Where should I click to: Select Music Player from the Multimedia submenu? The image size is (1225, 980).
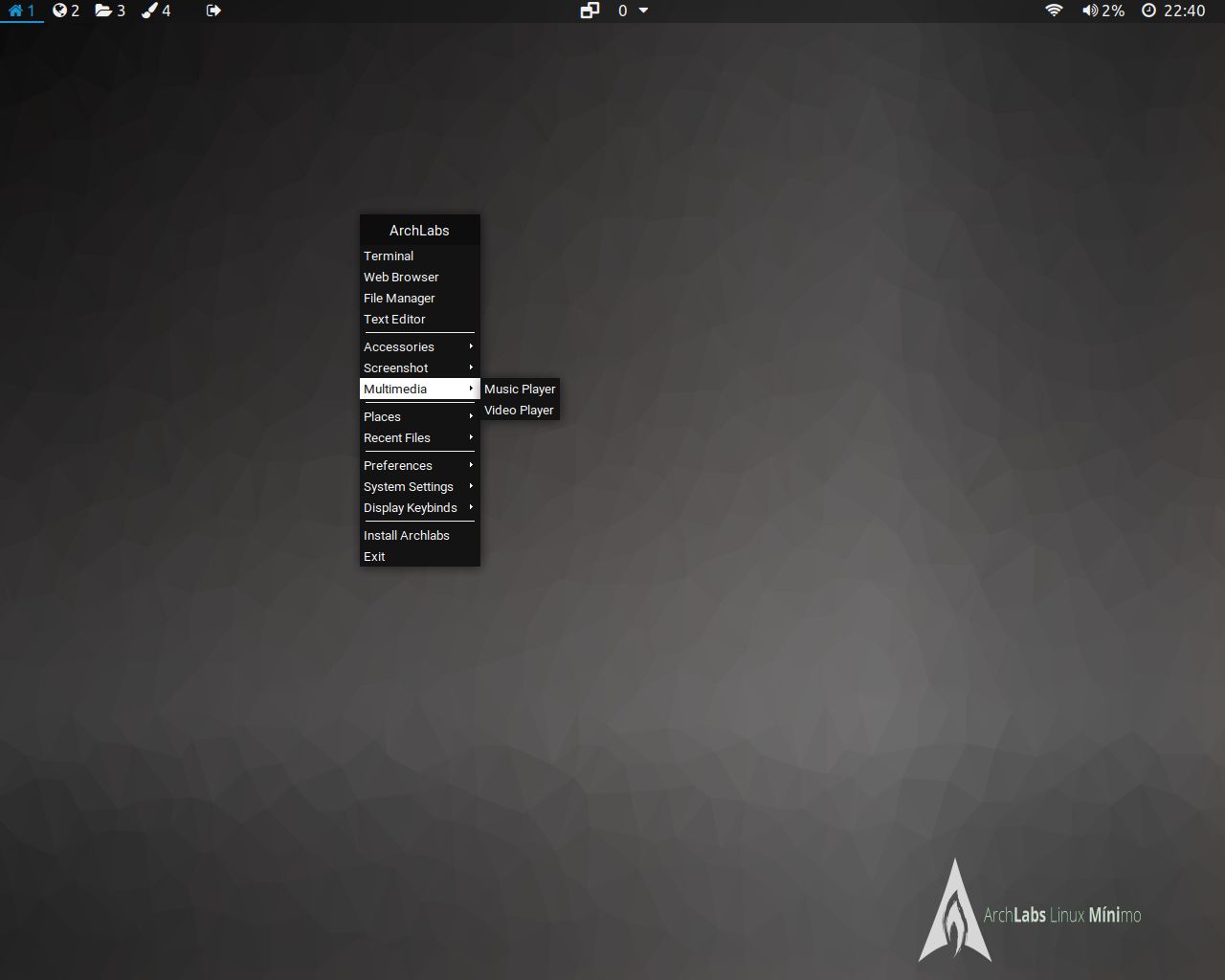click(520, 389)
